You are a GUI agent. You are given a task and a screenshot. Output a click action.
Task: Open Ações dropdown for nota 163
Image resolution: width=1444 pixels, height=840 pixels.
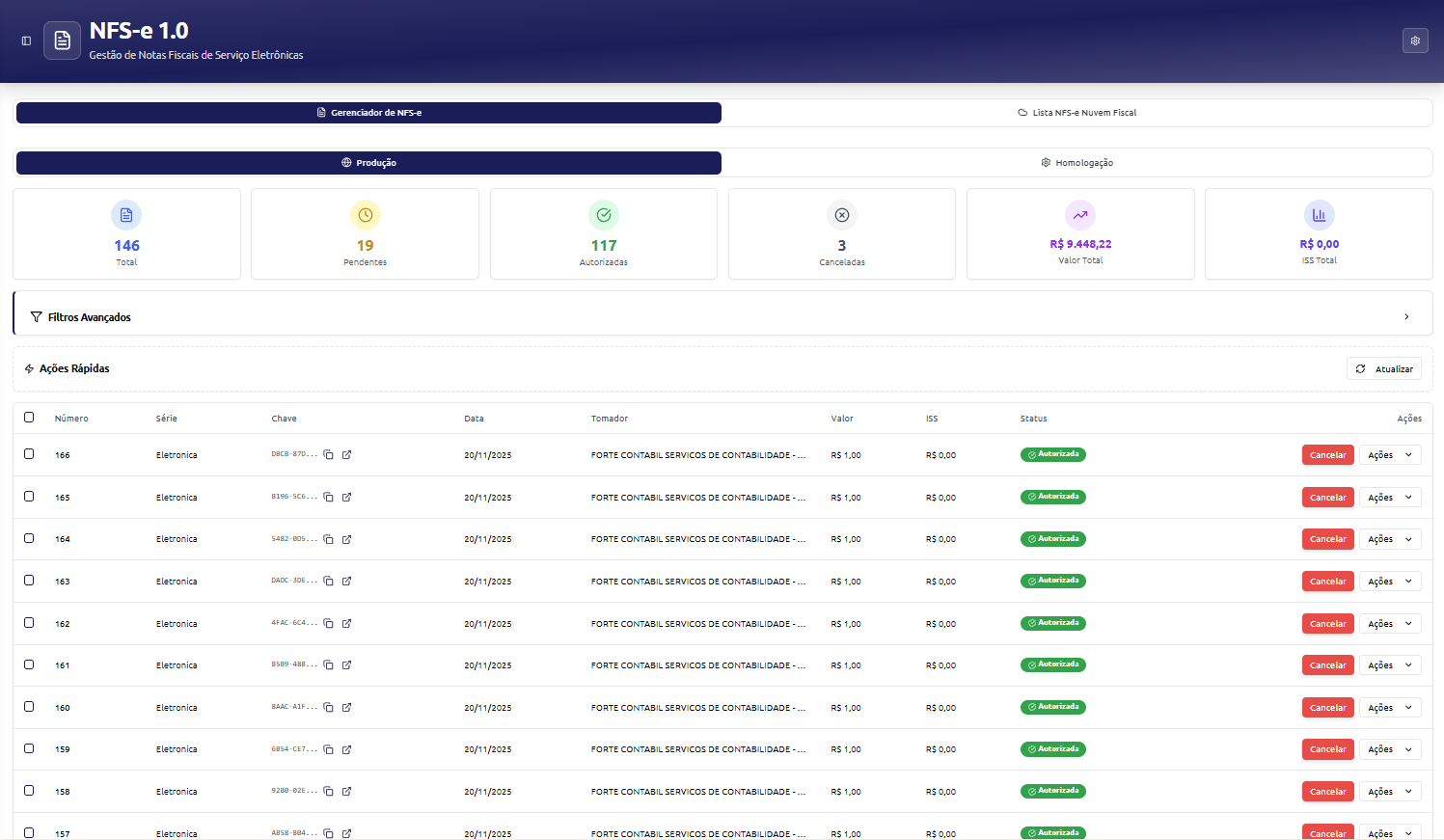click(1390, 582)
